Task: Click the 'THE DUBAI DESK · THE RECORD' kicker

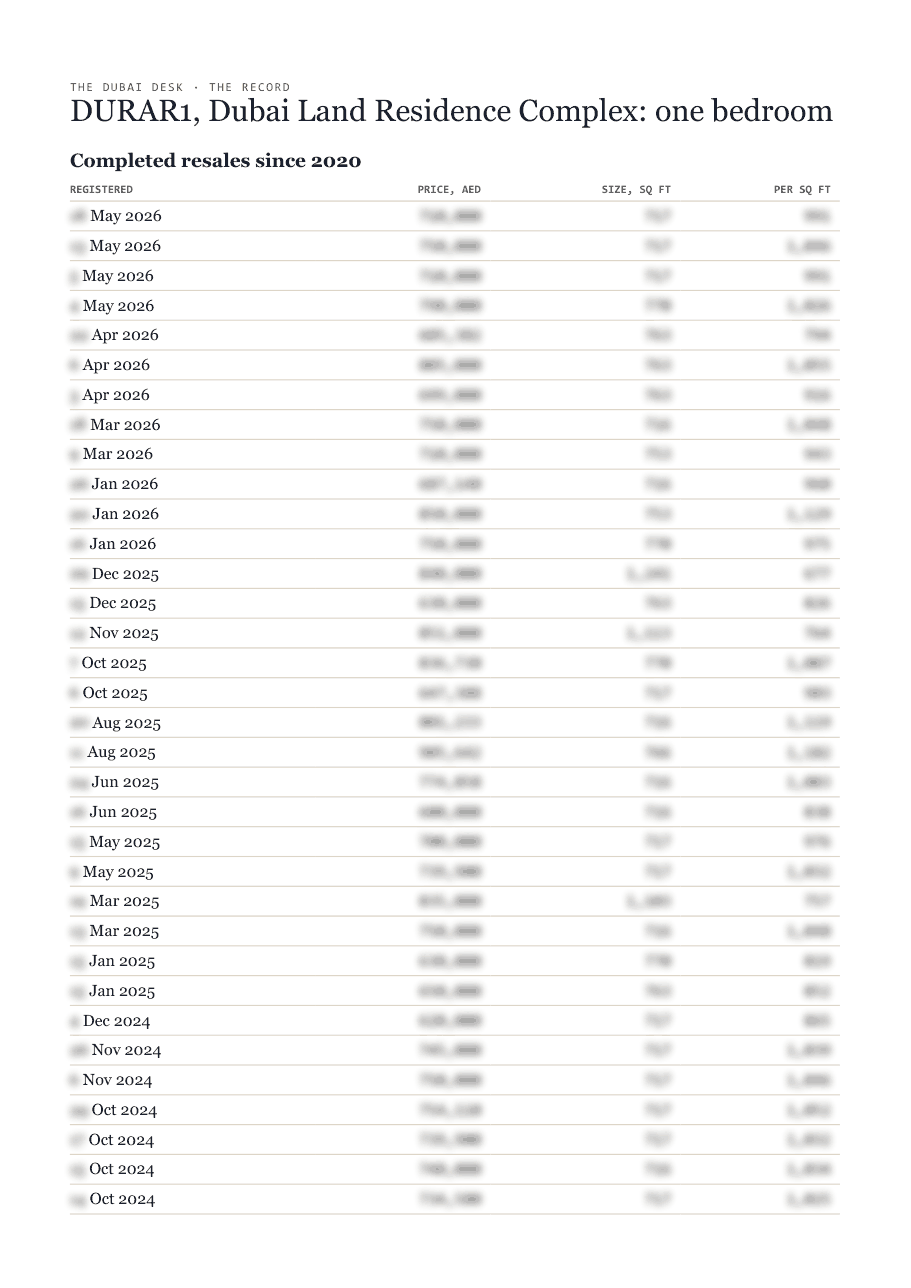Action: click(x=180, y=87)
